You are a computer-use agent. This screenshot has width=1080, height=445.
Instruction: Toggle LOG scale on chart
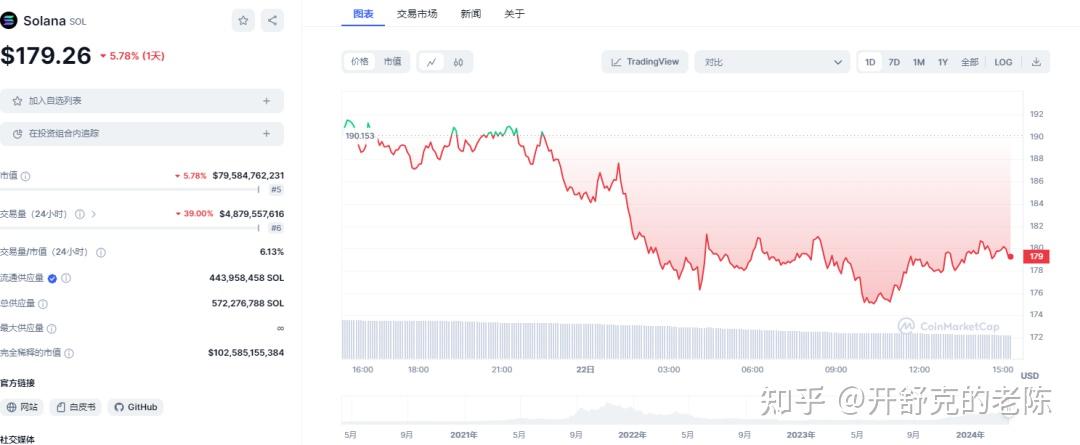coord(1003,62)
